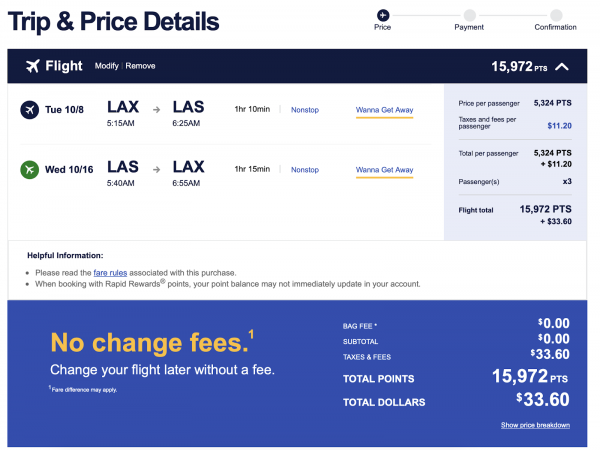Click the Confirmation step circle in the progress bar
The image size is (600, 450).
(x=555, y=14)
